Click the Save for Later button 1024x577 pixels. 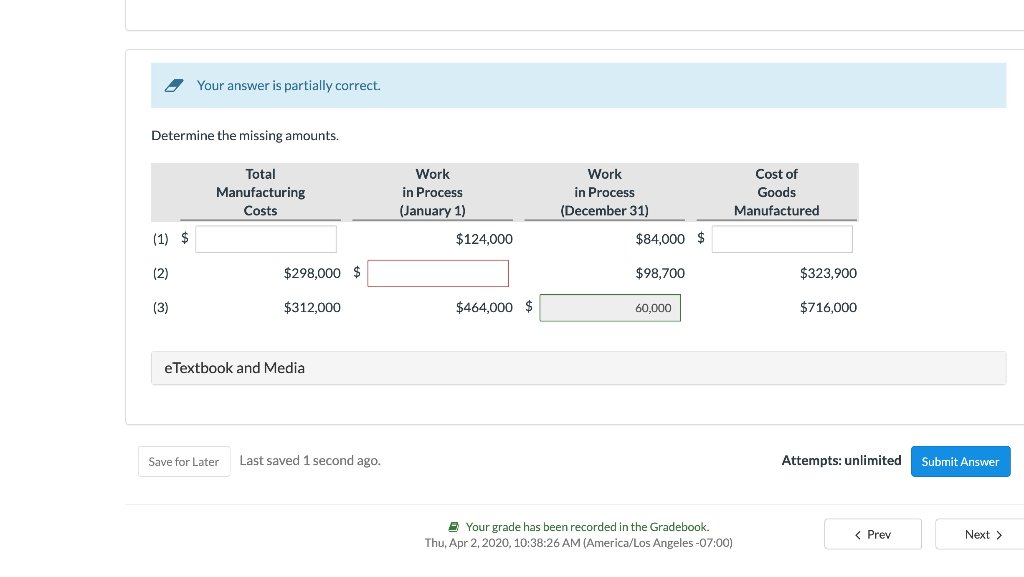pos(184,461)
